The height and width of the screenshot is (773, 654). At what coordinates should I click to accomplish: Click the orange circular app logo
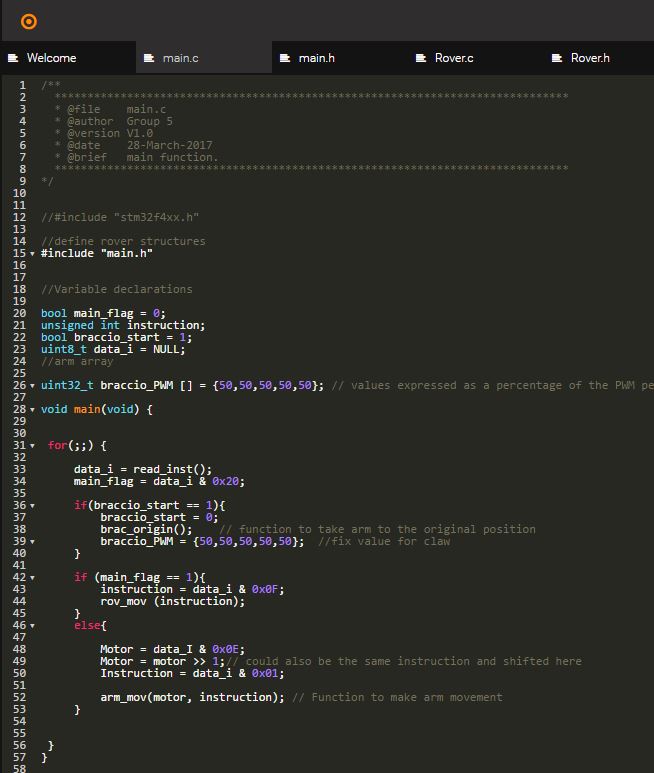click(28, 21)
